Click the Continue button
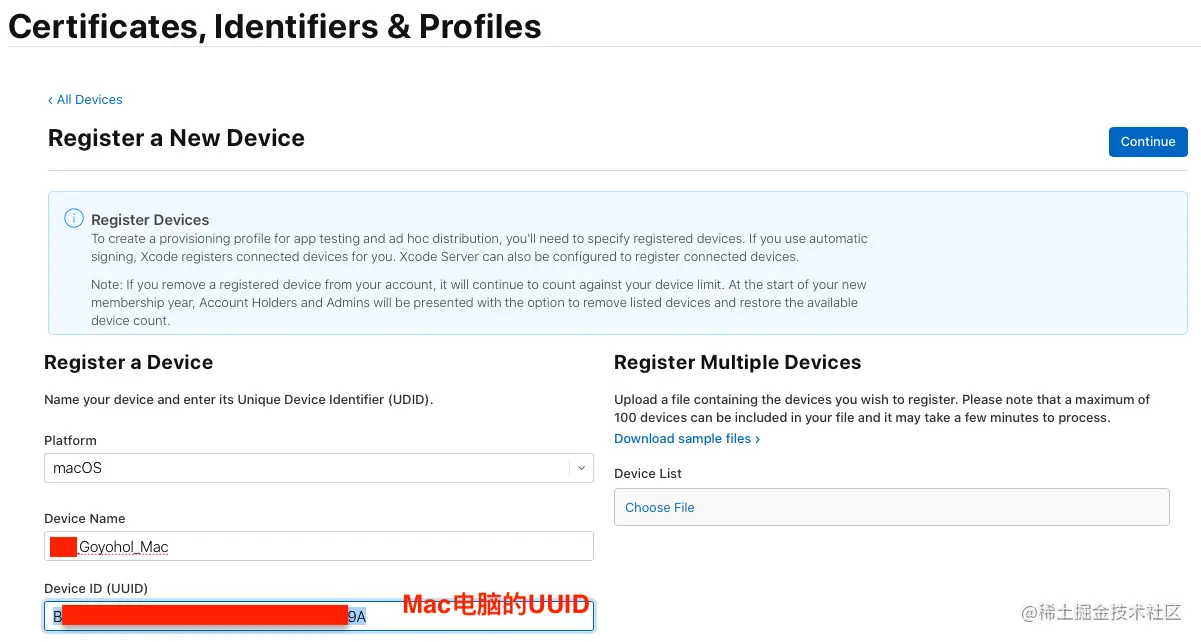Image resolution: width=1201 pixels, height=642 pixels. coord(1148,142)
